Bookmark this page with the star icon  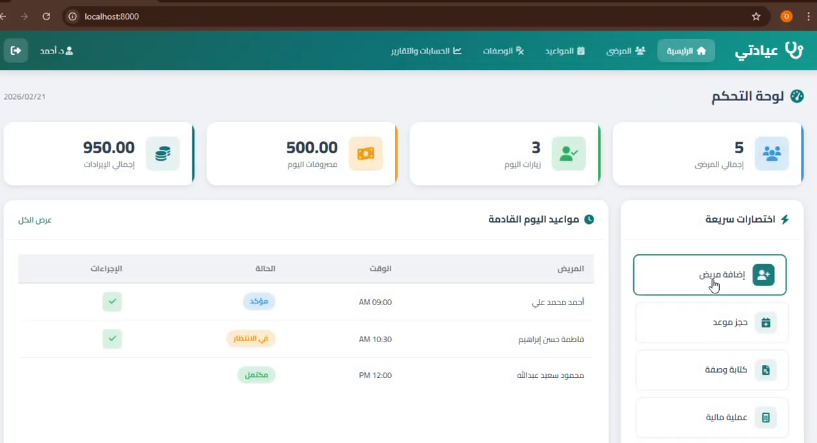click(x=756, y=16)
